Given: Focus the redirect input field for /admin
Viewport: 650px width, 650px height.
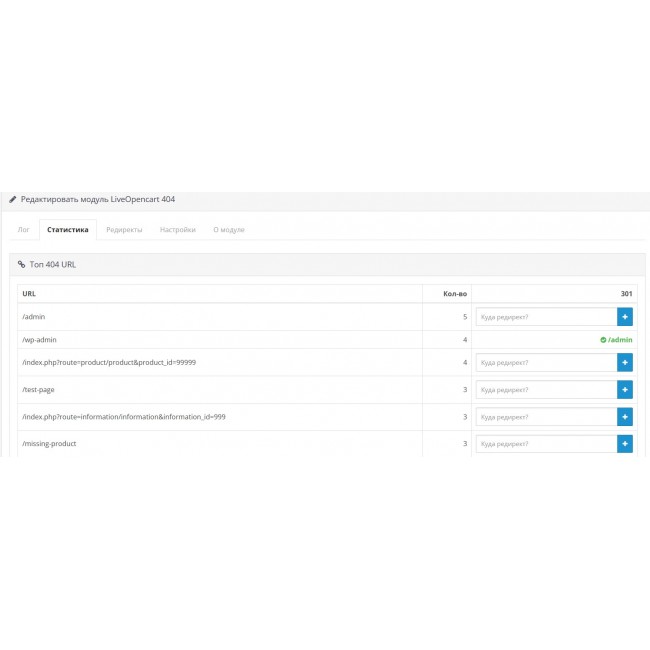Looking at the screenshot, I should pos(545,317).
